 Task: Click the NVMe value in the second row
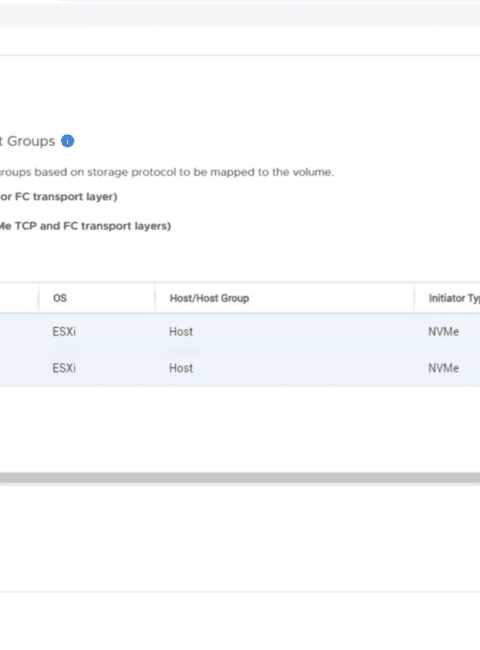[x=444, y=368]
